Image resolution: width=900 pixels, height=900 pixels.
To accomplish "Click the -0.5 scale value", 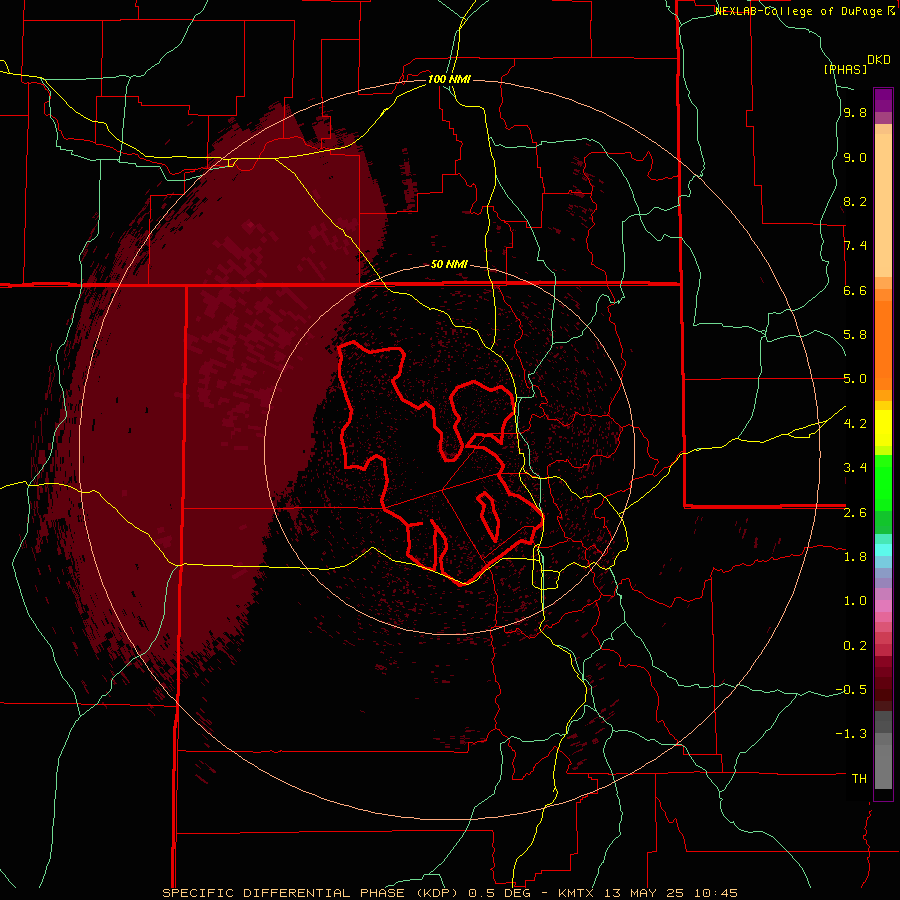I will tap(852, 690).
